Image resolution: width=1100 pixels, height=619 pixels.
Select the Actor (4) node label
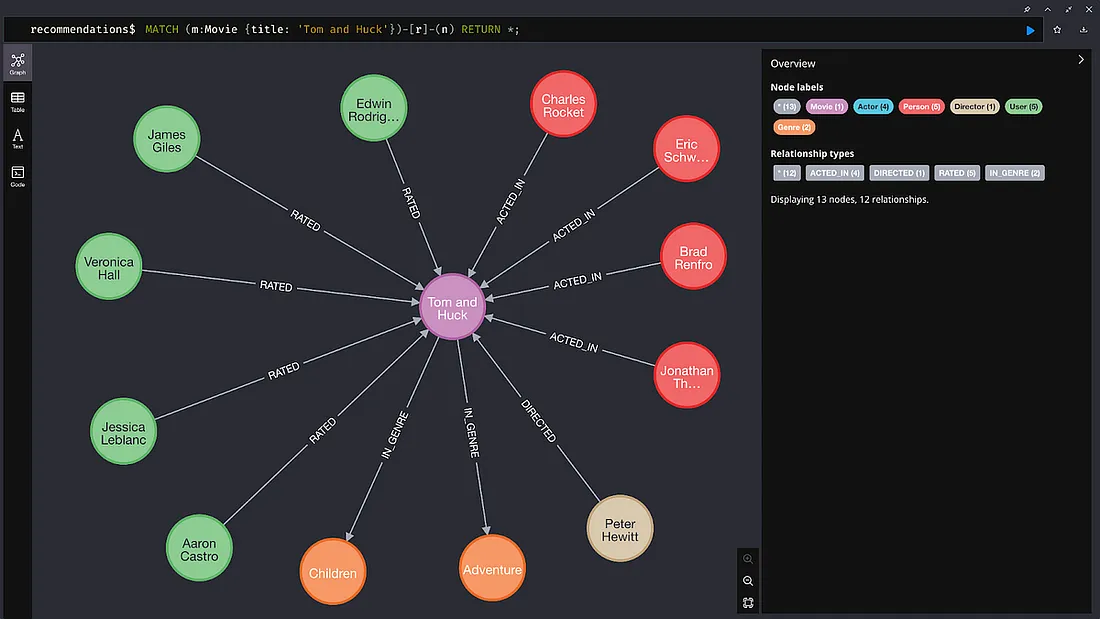[873, 107]
